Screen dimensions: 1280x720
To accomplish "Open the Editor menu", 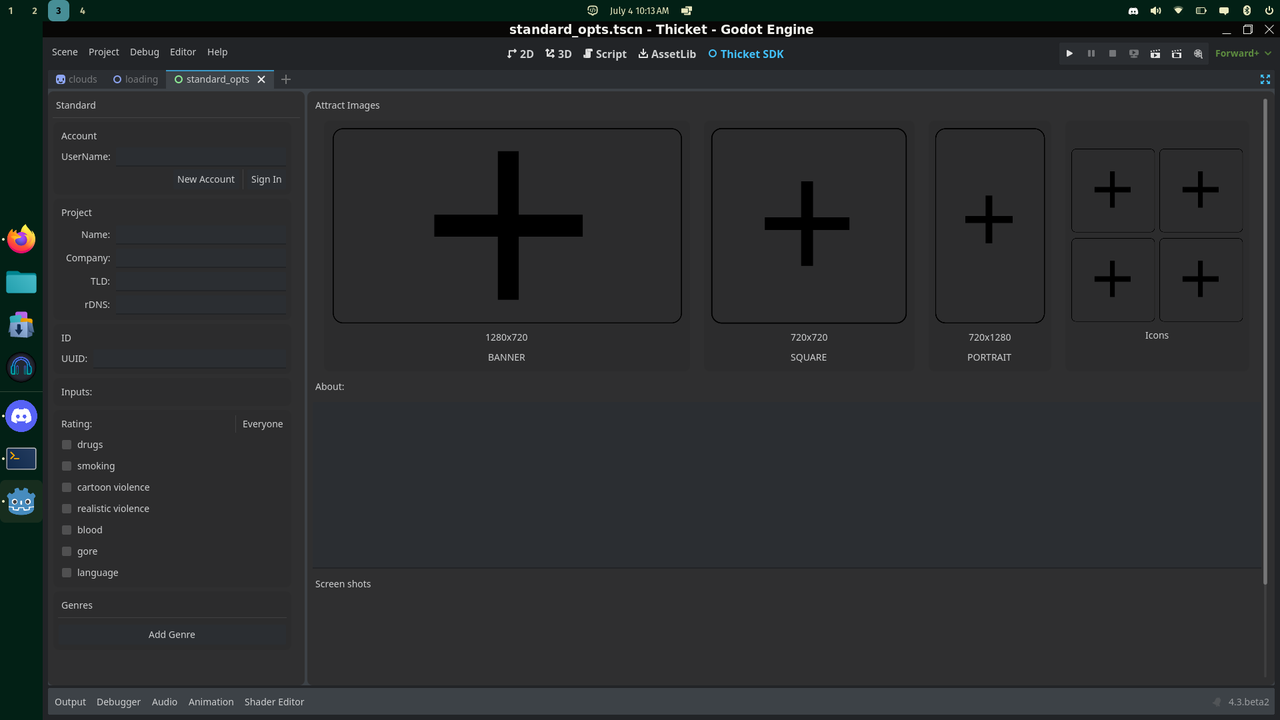I will (x=183, y=52).
